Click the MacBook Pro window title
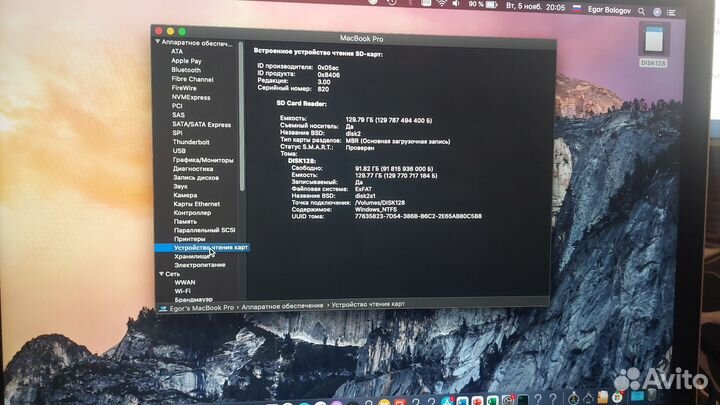 [361, 39]
